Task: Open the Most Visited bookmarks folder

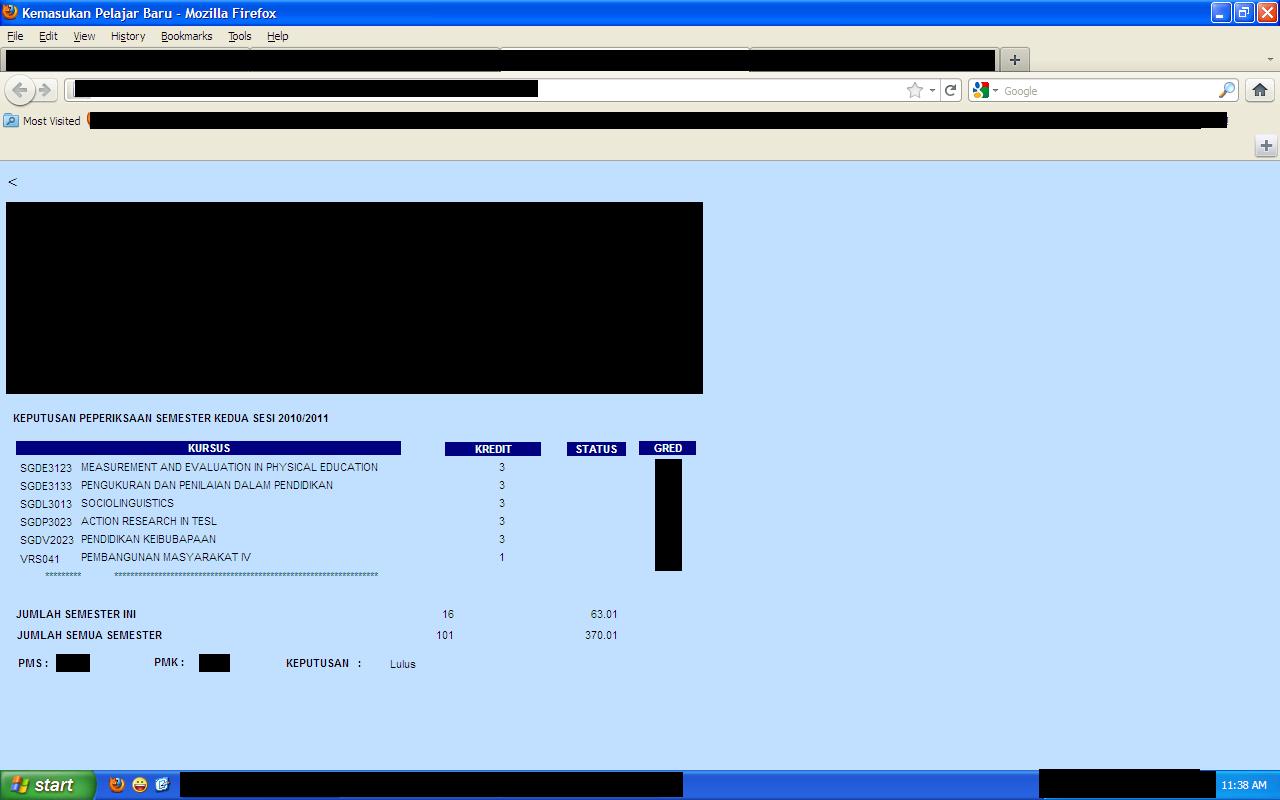Action: pos(42,121)
